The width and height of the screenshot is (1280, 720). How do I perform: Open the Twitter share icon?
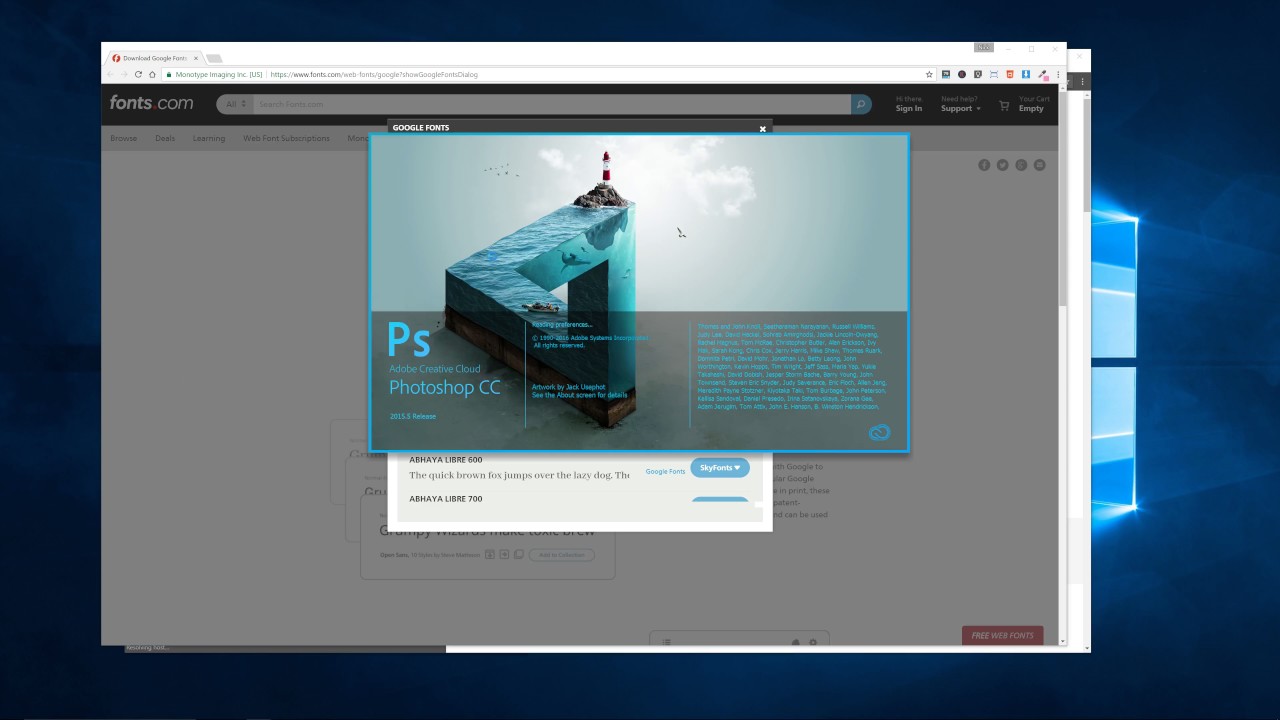tap(1002, 165)
